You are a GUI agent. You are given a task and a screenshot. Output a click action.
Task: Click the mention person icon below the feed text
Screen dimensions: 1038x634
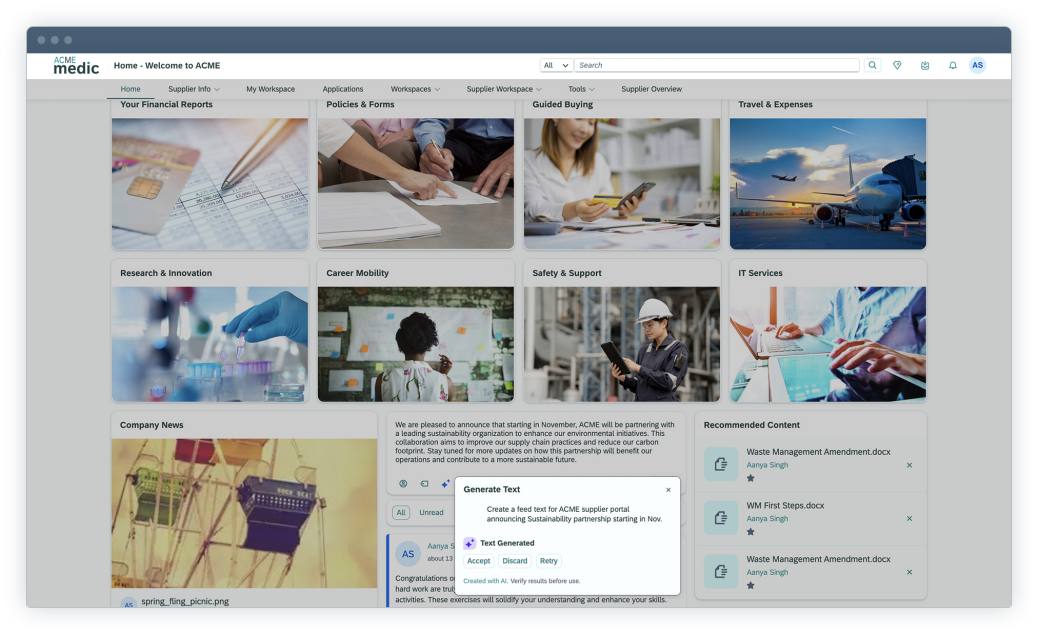(x=403, y=484)
